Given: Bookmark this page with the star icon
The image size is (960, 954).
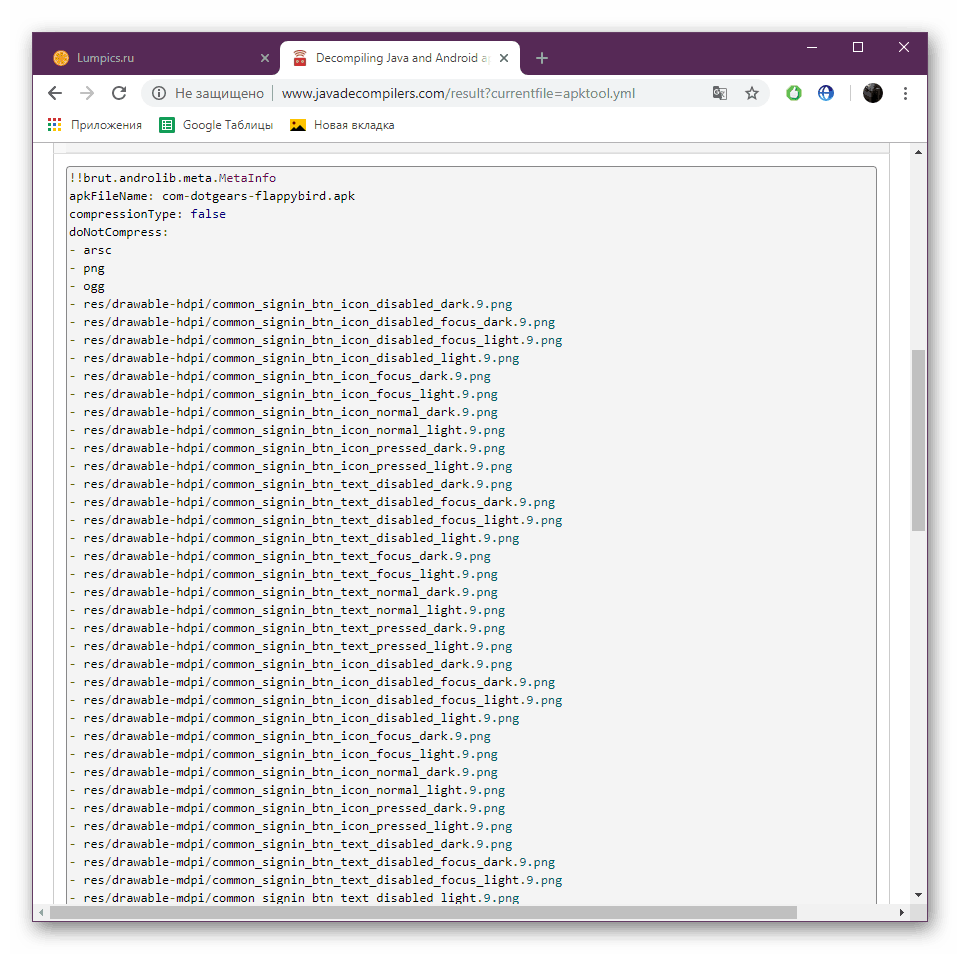Looking at the screenshot, I should (752, 93).
